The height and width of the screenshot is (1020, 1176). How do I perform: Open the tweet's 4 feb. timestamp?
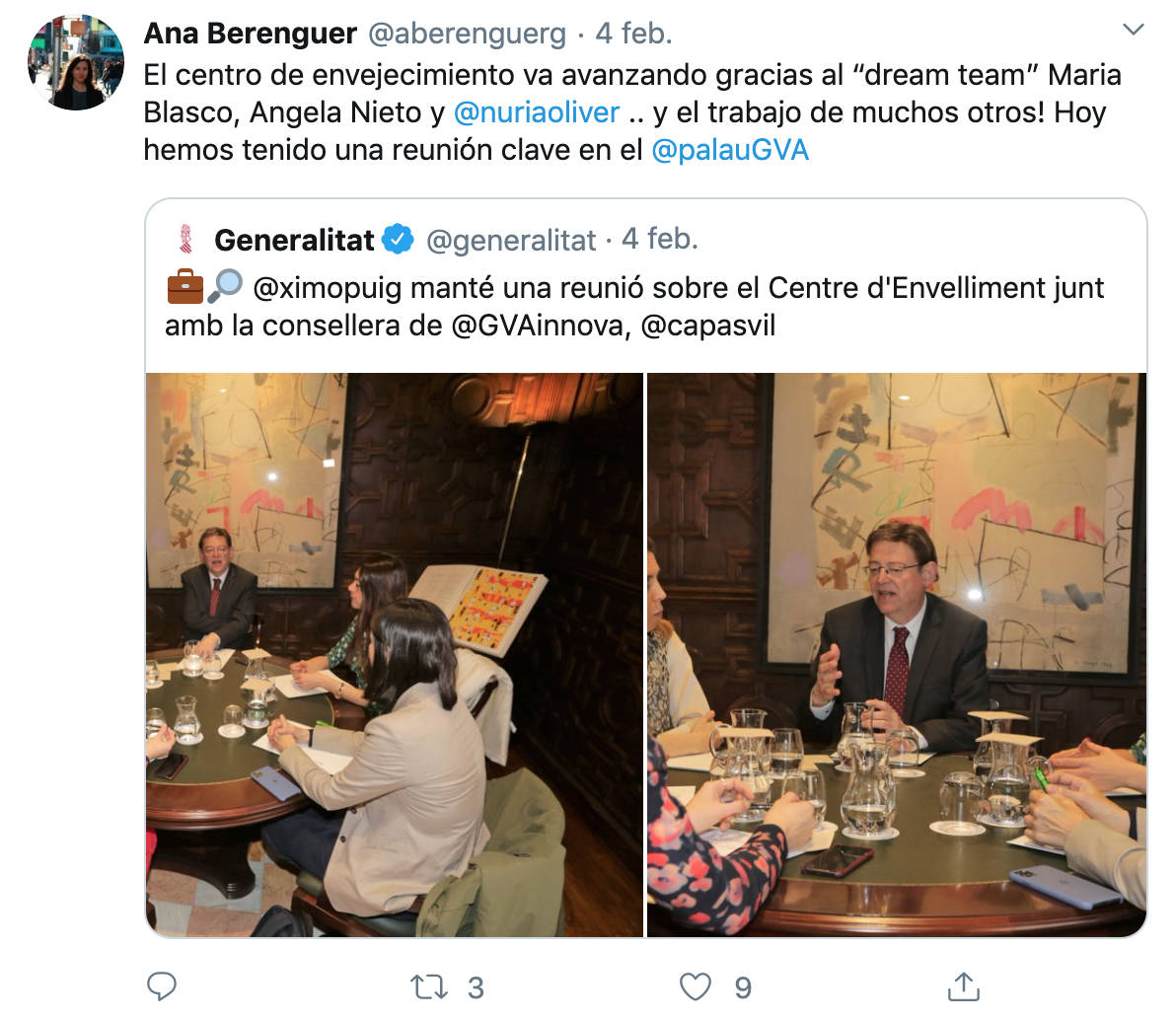point(633,34)
